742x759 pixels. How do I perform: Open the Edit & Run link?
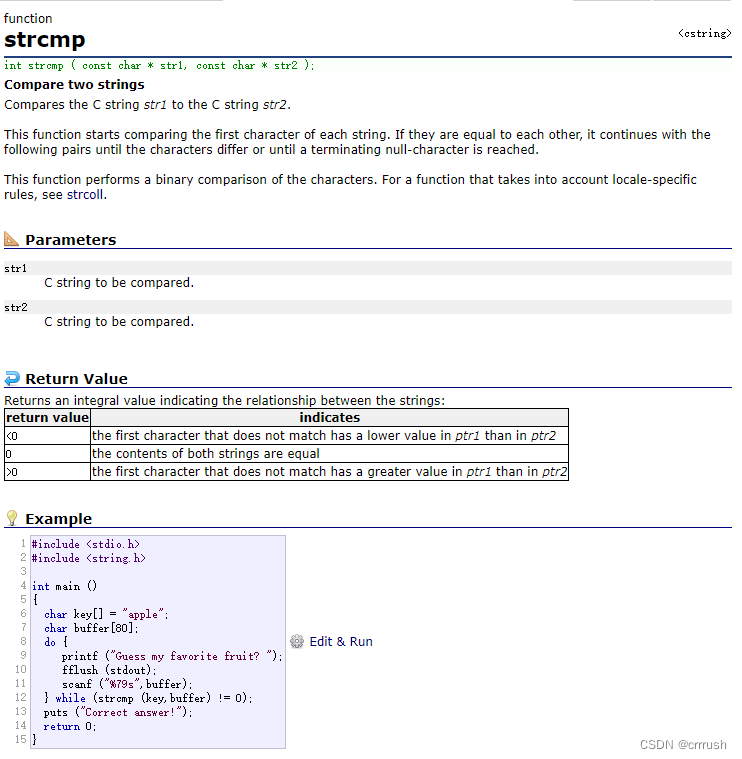coord(341,641)
